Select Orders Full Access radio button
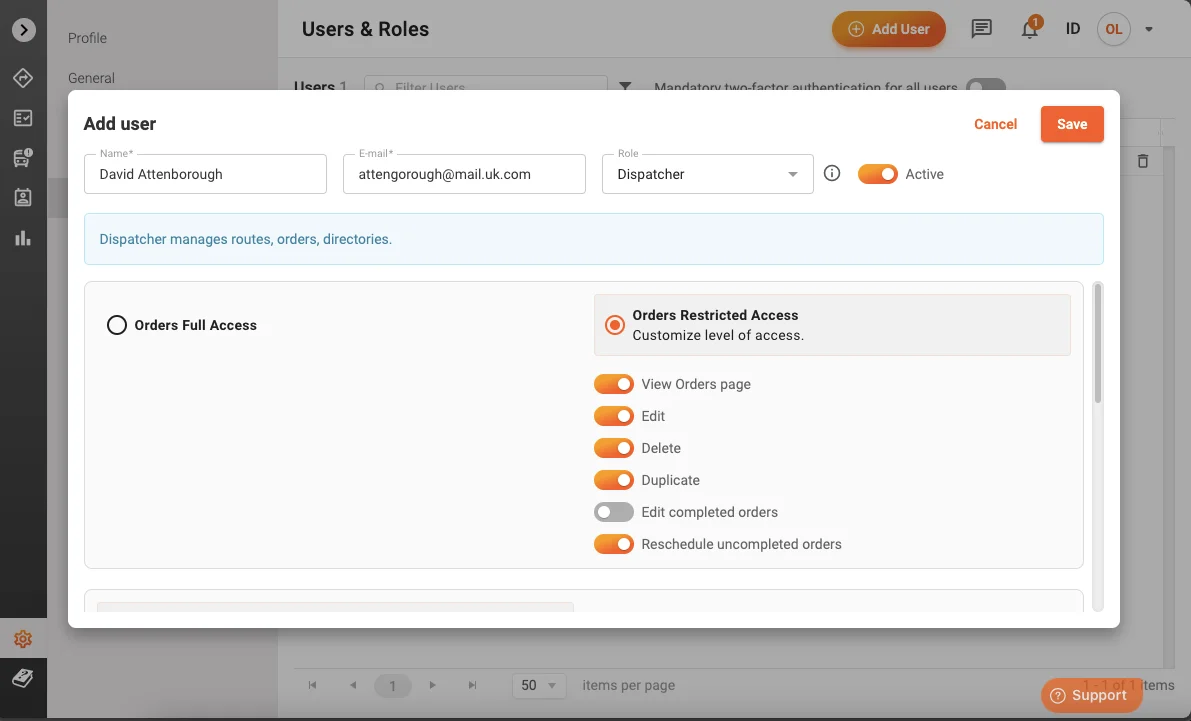 [116, 325]
